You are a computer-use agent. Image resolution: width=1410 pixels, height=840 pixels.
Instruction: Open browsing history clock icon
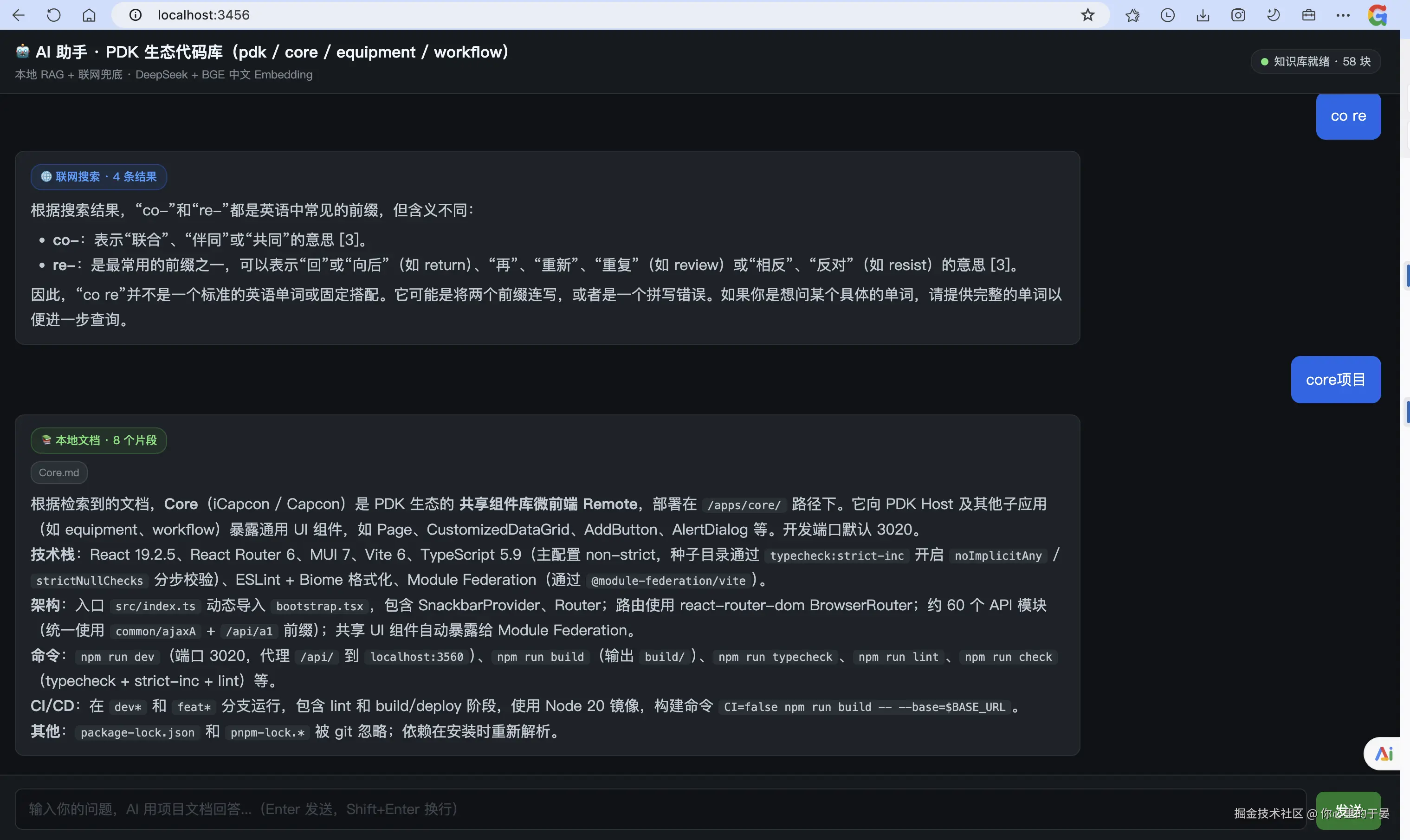1168,15
